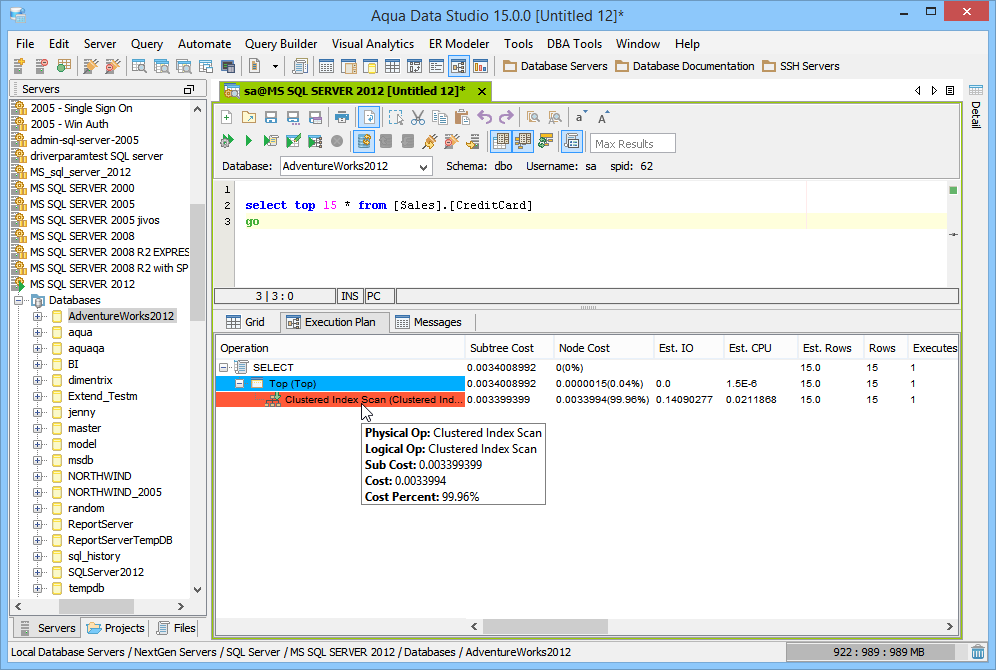The image size is (996, 670).
Task: Open the Database Documentation folder button
Action: point(685,66)
